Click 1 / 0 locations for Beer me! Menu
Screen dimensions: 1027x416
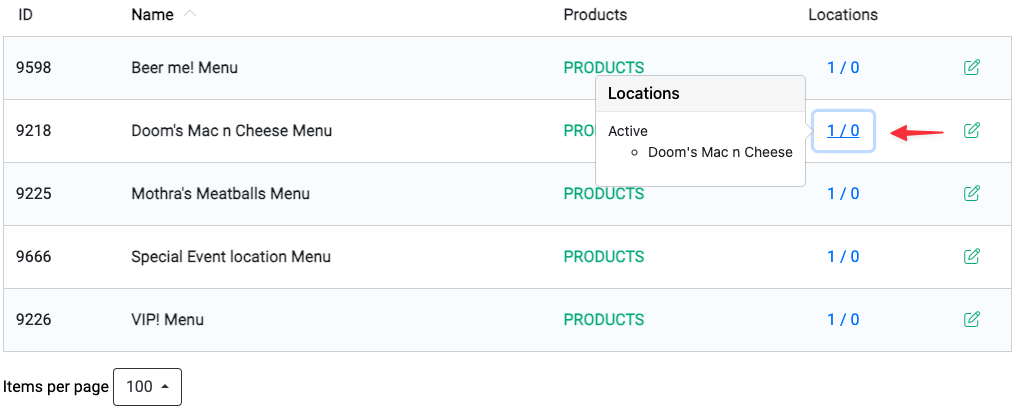843,67
